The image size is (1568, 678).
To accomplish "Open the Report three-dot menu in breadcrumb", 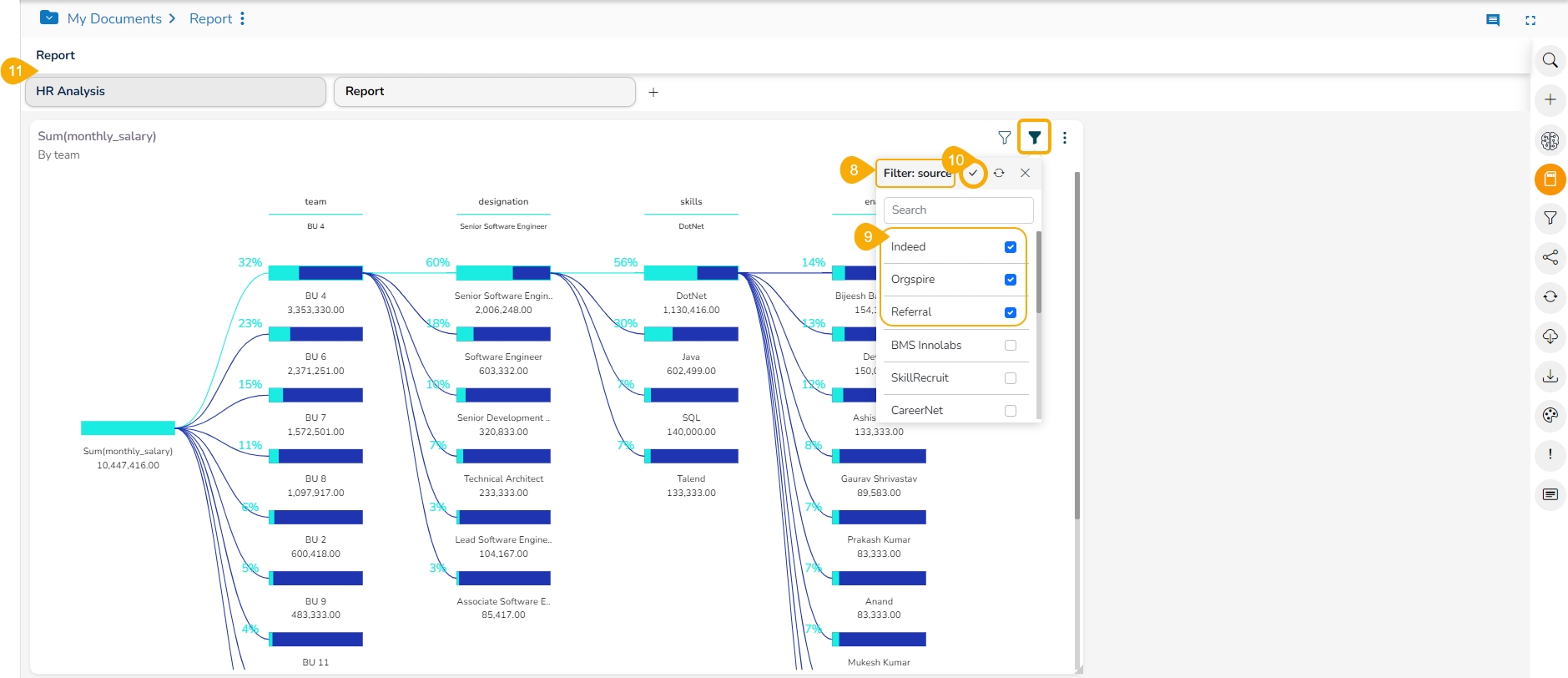I will [242, 18].
